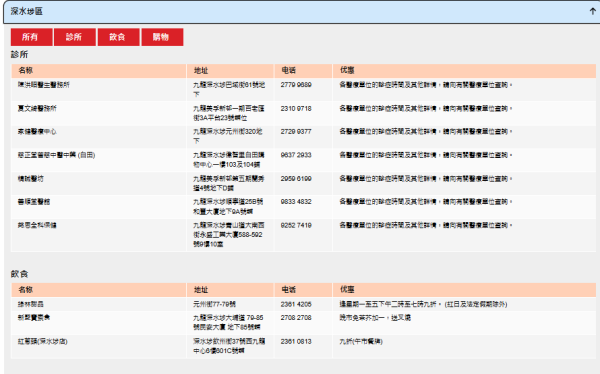The image size is (600, 374).
Task: Select the dining phone number 2708 2708
Action: tap(296, 318)
